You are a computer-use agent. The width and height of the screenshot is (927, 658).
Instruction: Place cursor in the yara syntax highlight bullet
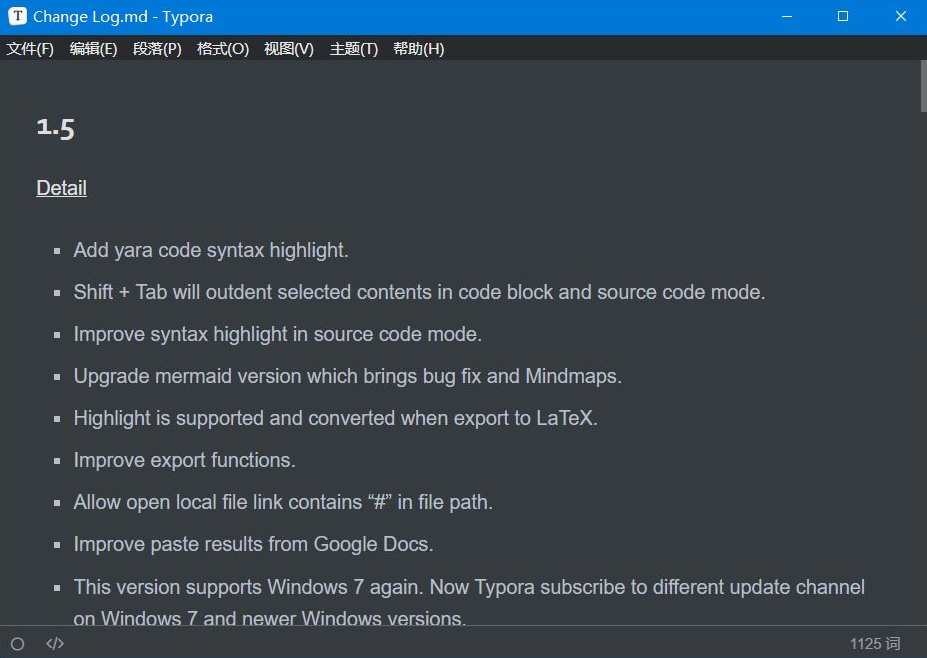(210, 250)
